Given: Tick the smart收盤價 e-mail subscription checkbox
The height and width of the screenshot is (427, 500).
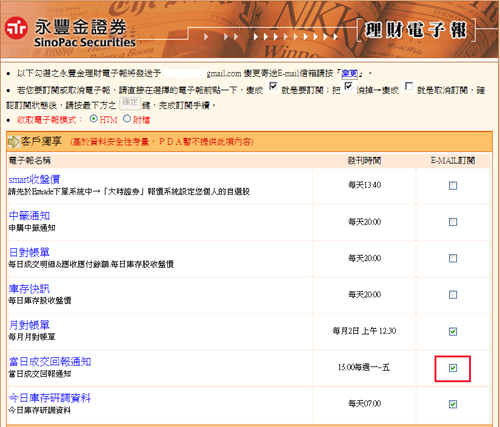Looking at the screenshot, I should [453, 186].
